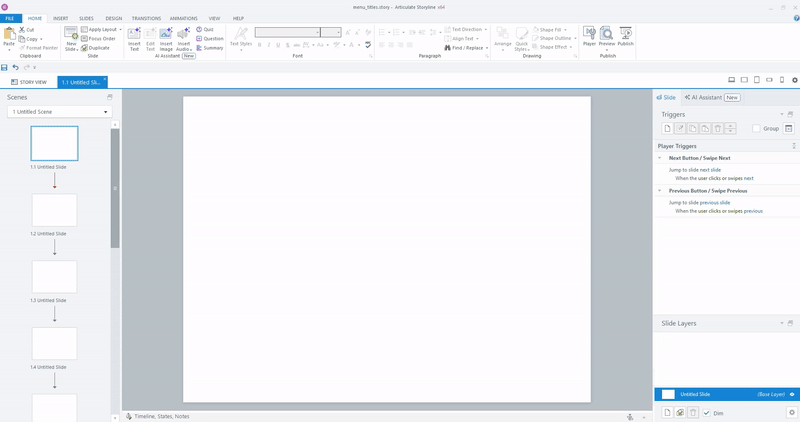Click the Cut scissors icon
The width and height of the screenshot is (800, 422).
22,30
